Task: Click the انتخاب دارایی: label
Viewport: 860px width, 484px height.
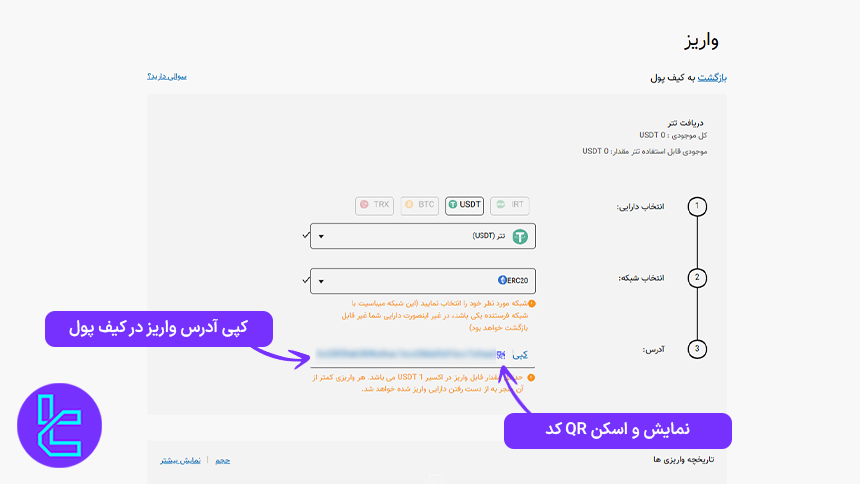Action: (x=640, y=207)
